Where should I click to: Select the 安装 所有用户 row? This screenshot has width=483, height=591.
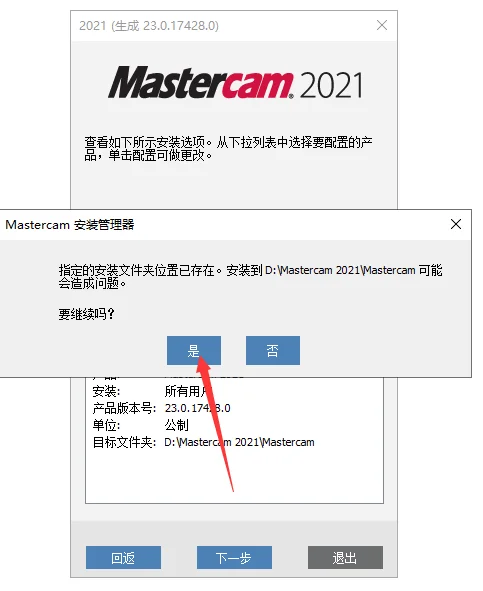[x=152, y=391]
